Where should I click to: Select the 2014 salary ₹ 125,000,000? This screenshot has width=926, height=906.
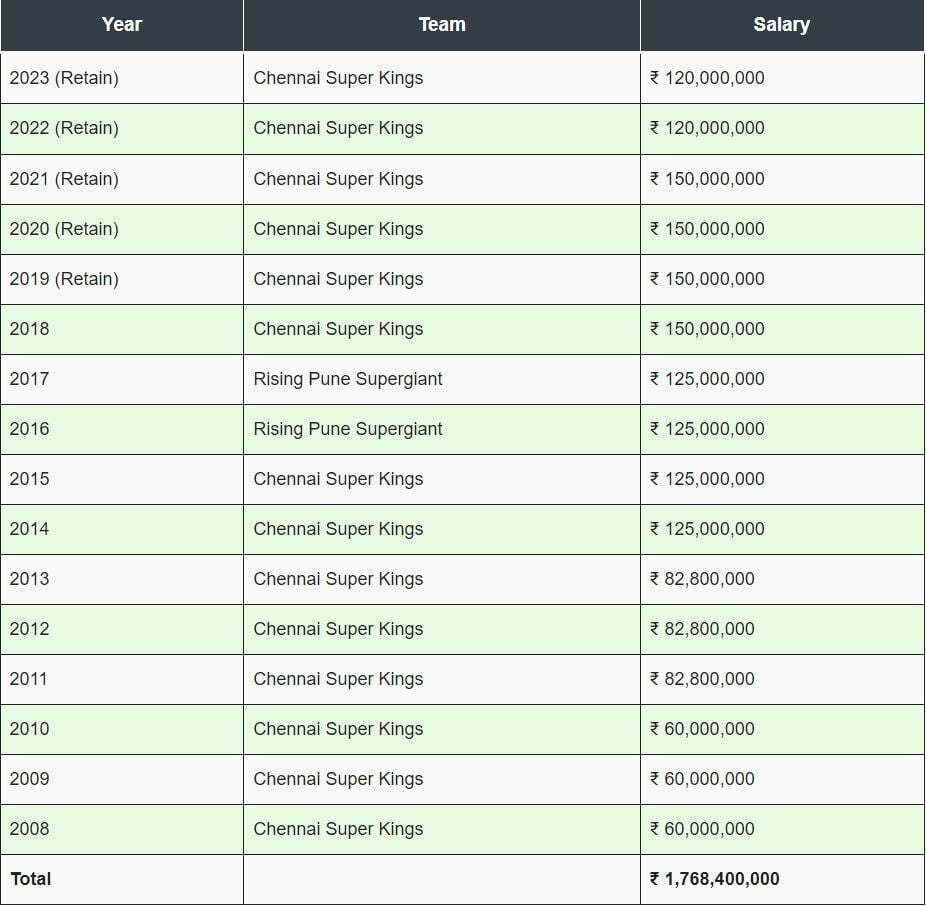point(707,529)
